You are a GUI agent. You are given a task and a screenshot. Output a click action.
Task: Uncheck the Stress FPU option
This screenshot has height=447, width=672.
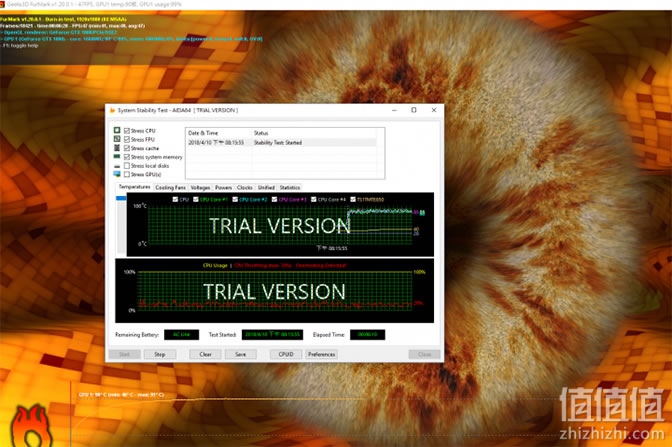point(127,139)
